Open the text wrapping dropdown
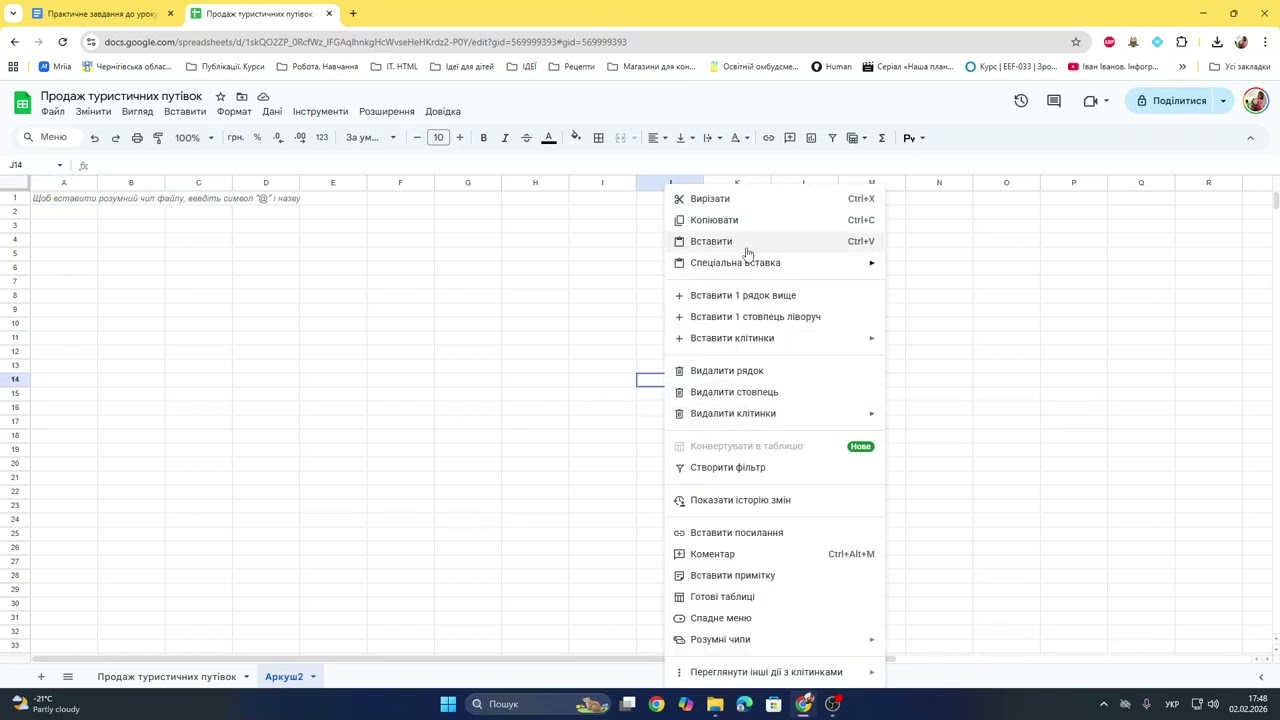 711,138
